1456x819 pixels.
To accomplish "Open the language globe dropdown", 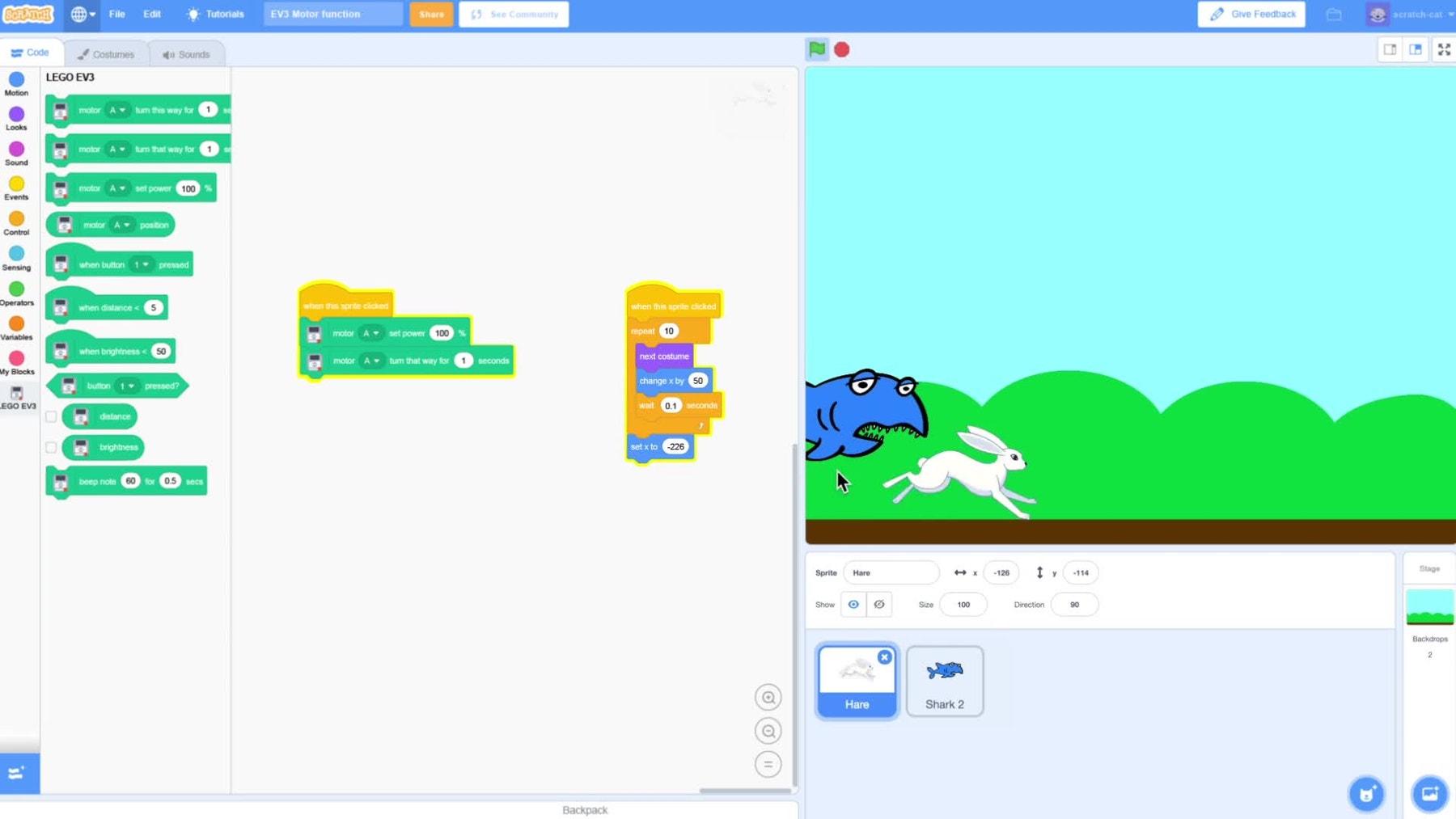I will [x=83, y=14].
